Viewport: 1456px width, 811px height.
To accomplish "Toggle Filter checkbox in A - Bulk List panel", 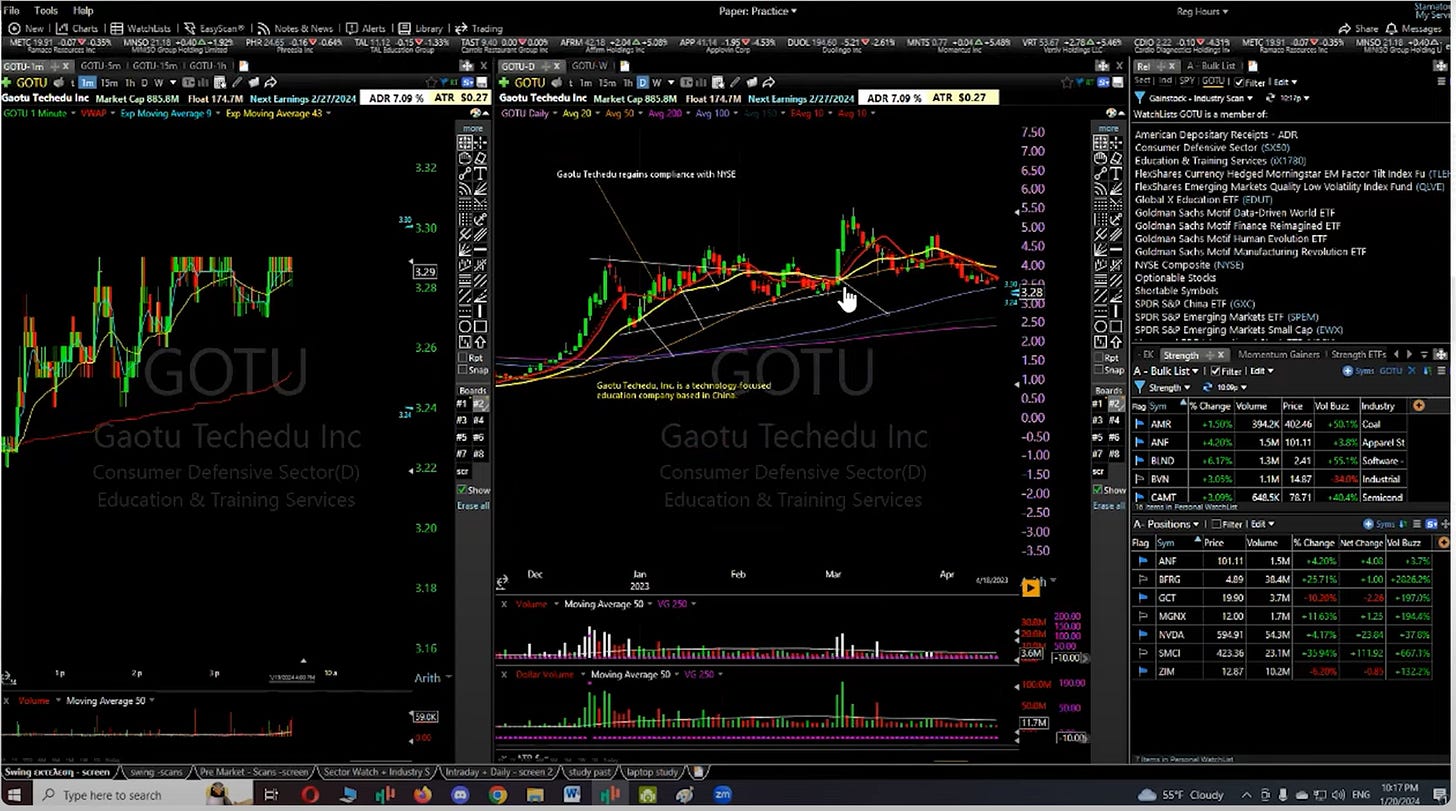I will pos(1215,371).
